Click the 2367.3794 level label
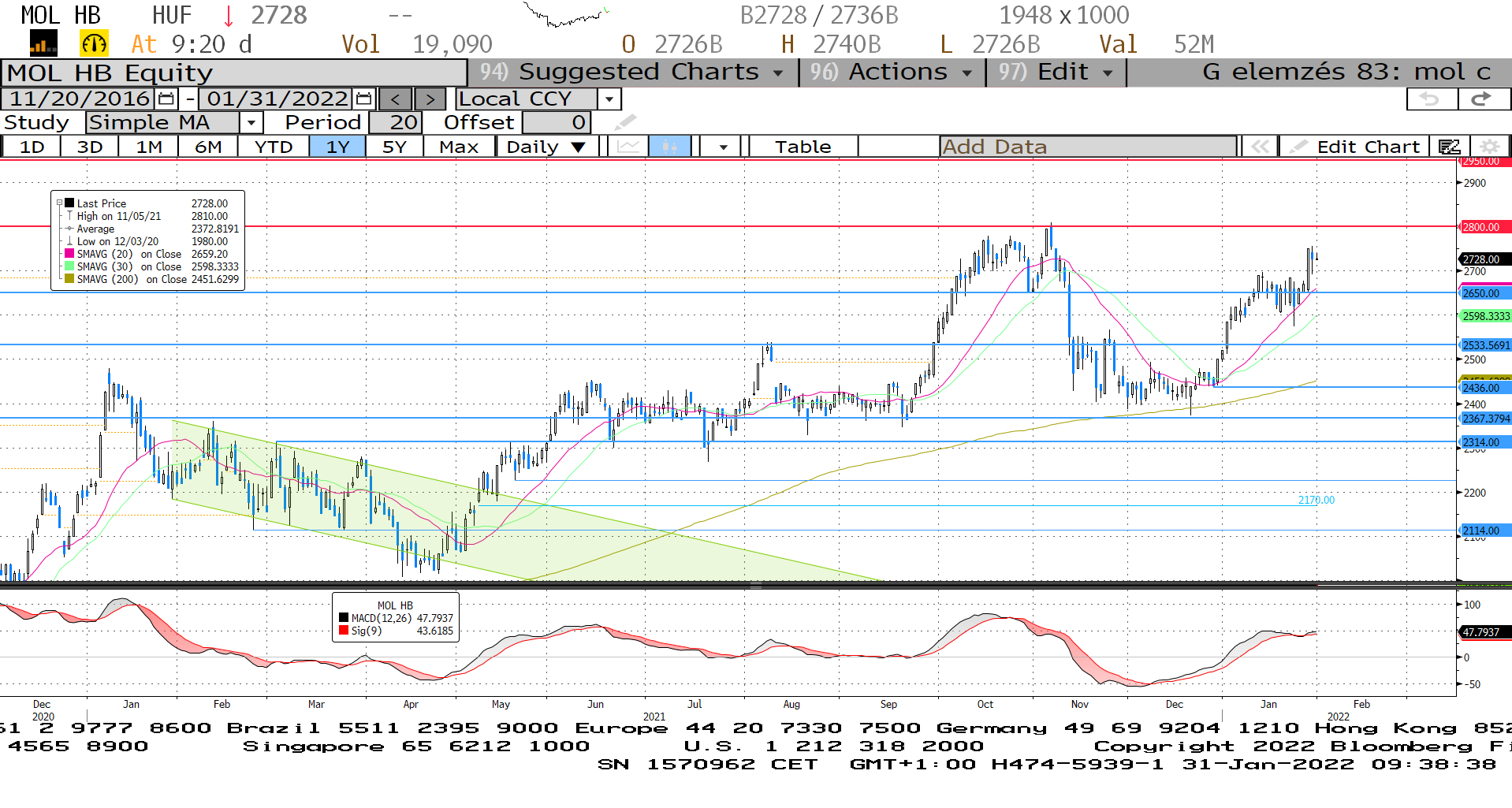 pyautogui.click(x=1485, y=419)
